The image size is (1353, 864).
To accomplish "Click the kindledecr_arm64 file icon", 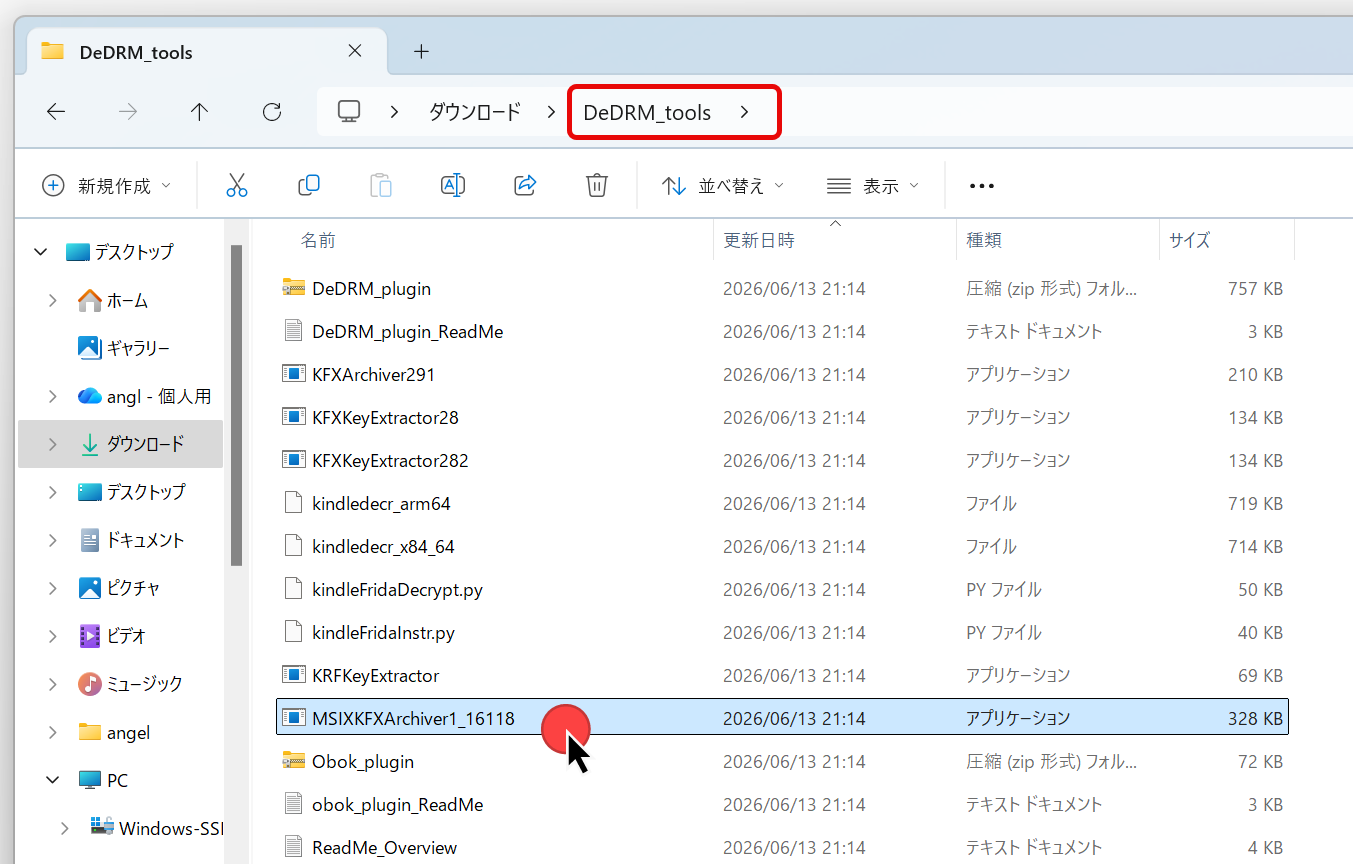I will [293, 503].
